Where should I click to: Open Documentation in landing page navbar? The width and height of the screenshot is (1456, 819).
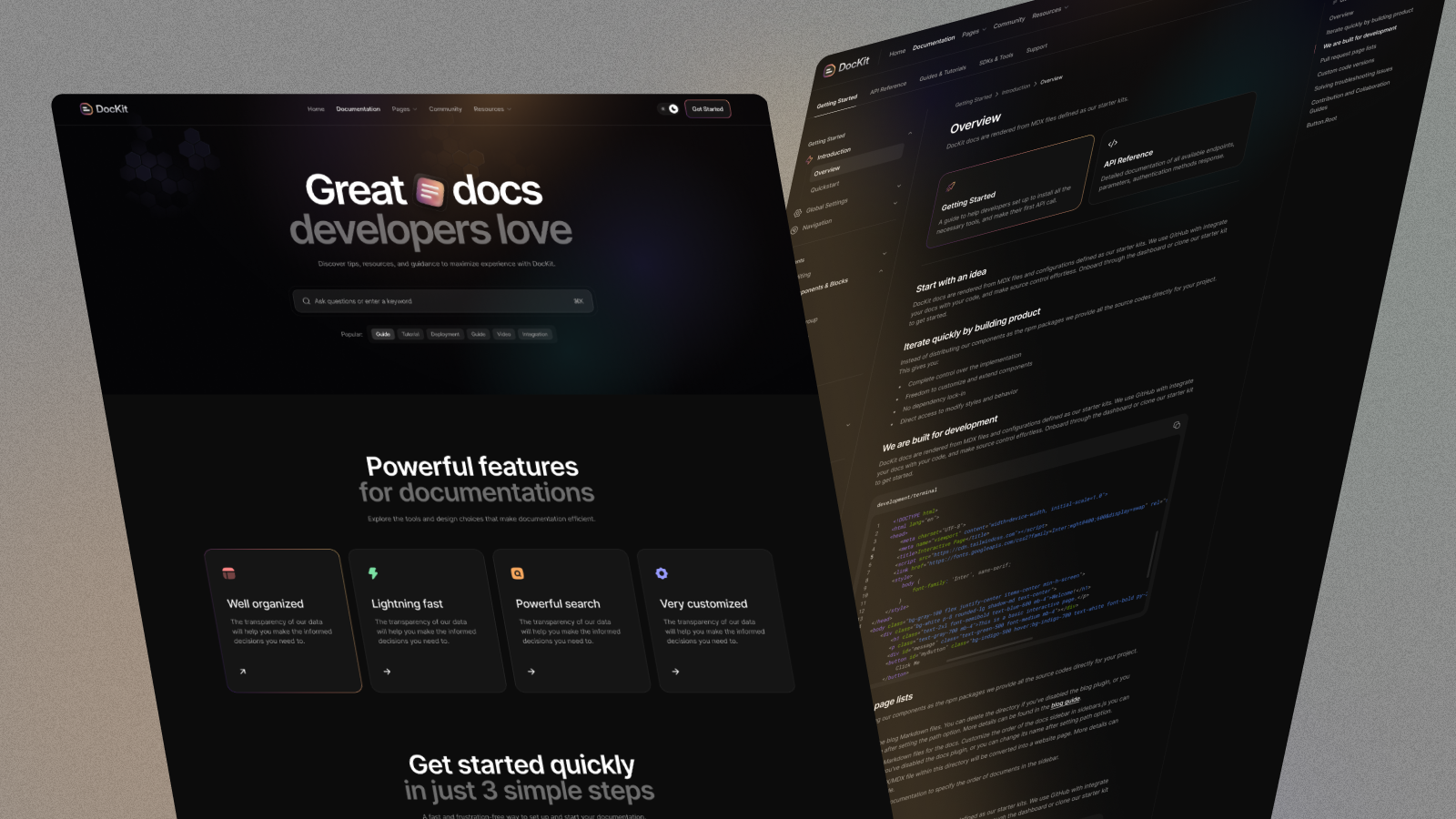tap(359, 109)
